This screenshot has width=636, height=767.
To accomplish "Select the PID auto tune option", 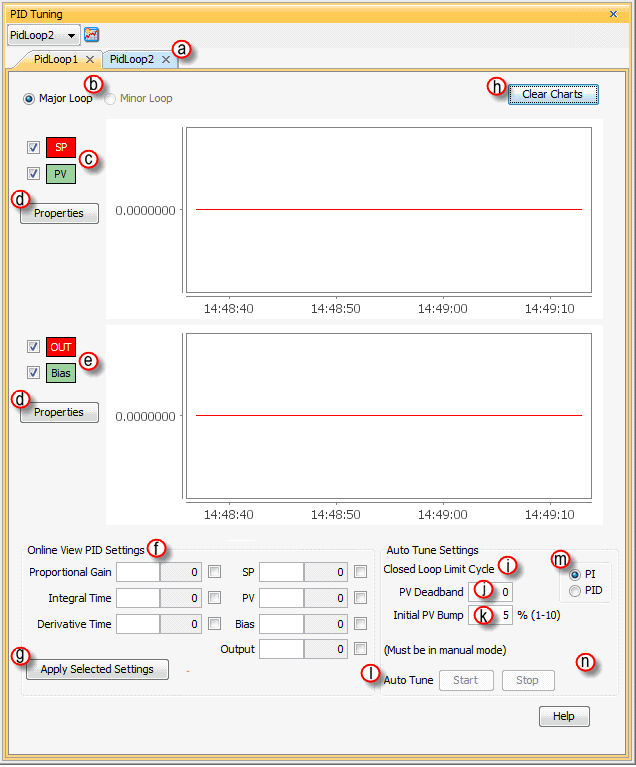I will (574, 591).
